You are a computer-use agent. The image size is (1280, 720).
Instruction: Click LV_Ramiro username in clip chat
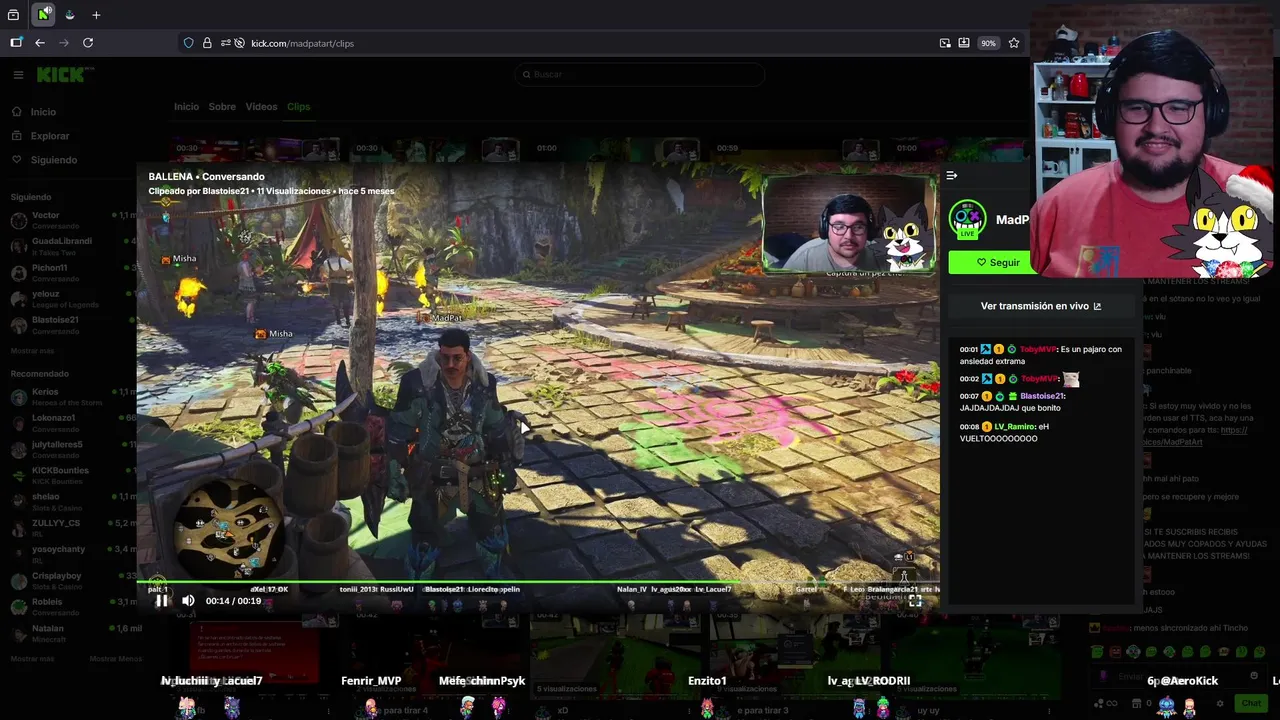[1014, 427]
